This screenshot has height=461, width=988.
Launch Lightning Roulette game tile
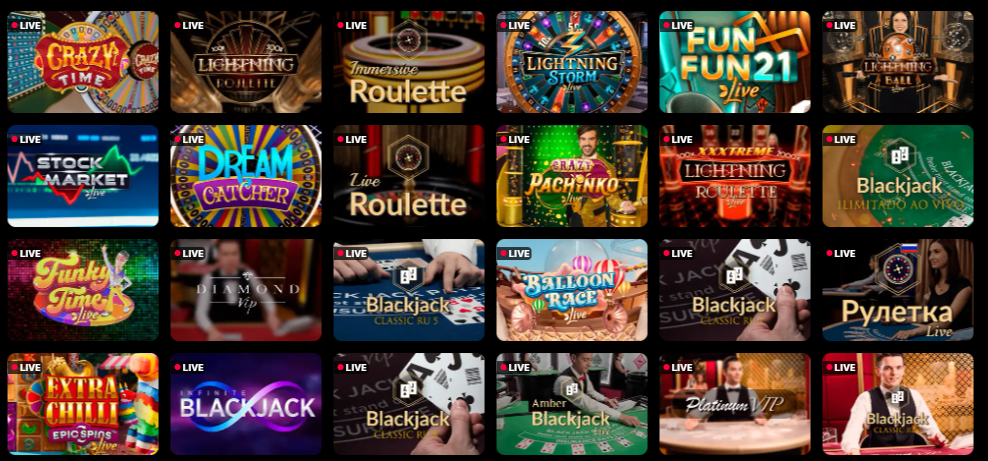click(x=246, y=62)
